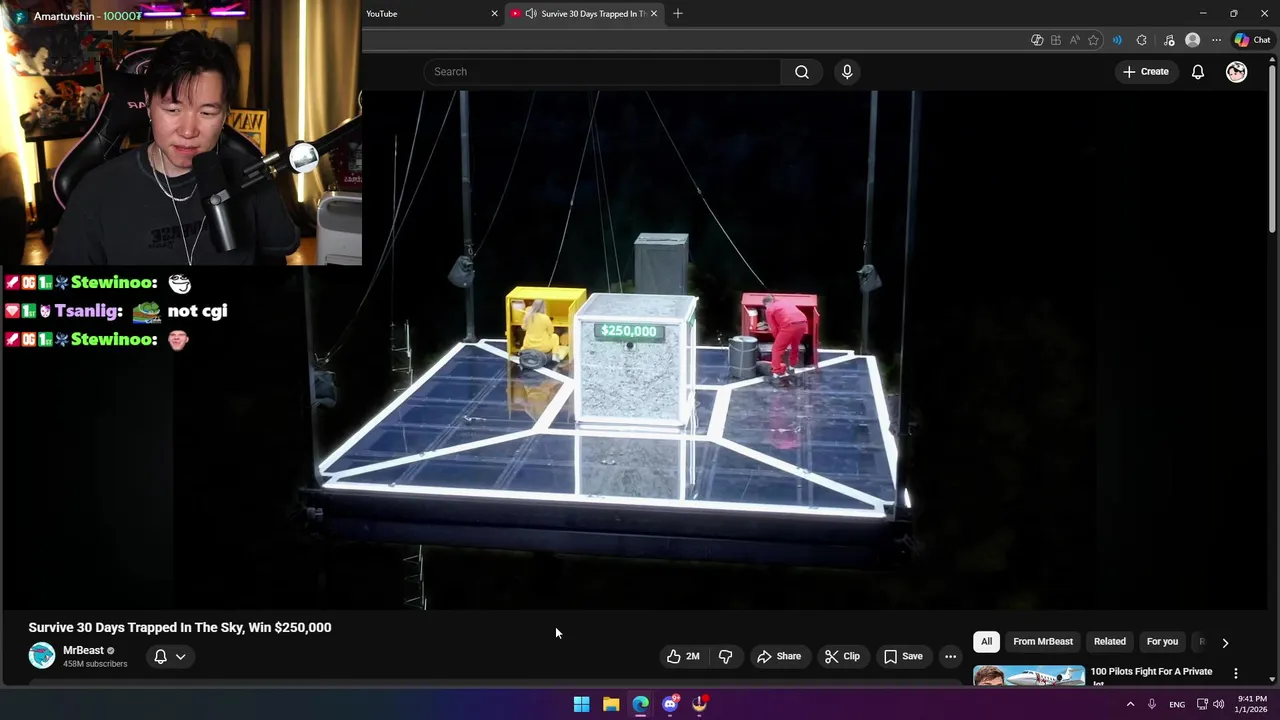
Task: Click the Clip button
Action: click(842, 656)
